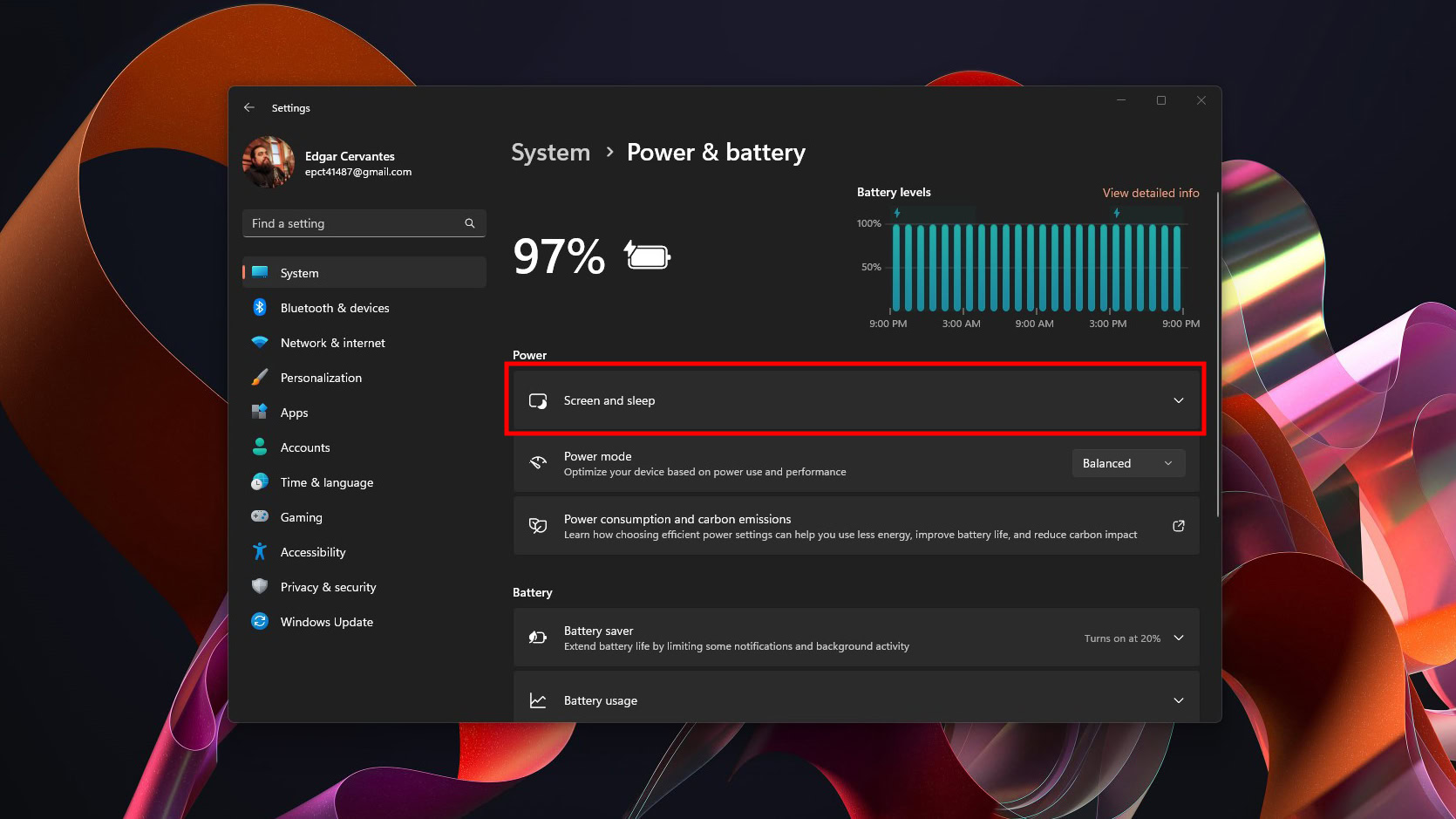This screenshot has width=1456, height=819.
Task: Open Windows Update label
Action: tap(327, 622)
